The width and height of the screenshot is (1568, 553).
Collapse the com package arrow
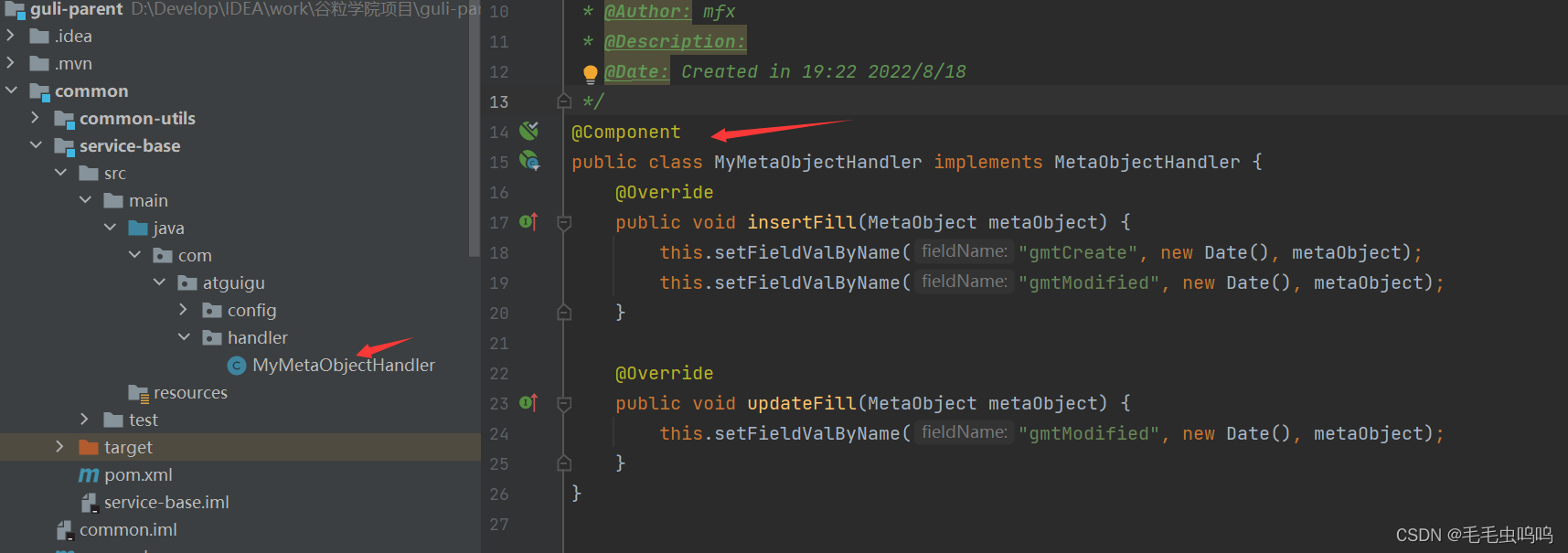coord(134,255)
